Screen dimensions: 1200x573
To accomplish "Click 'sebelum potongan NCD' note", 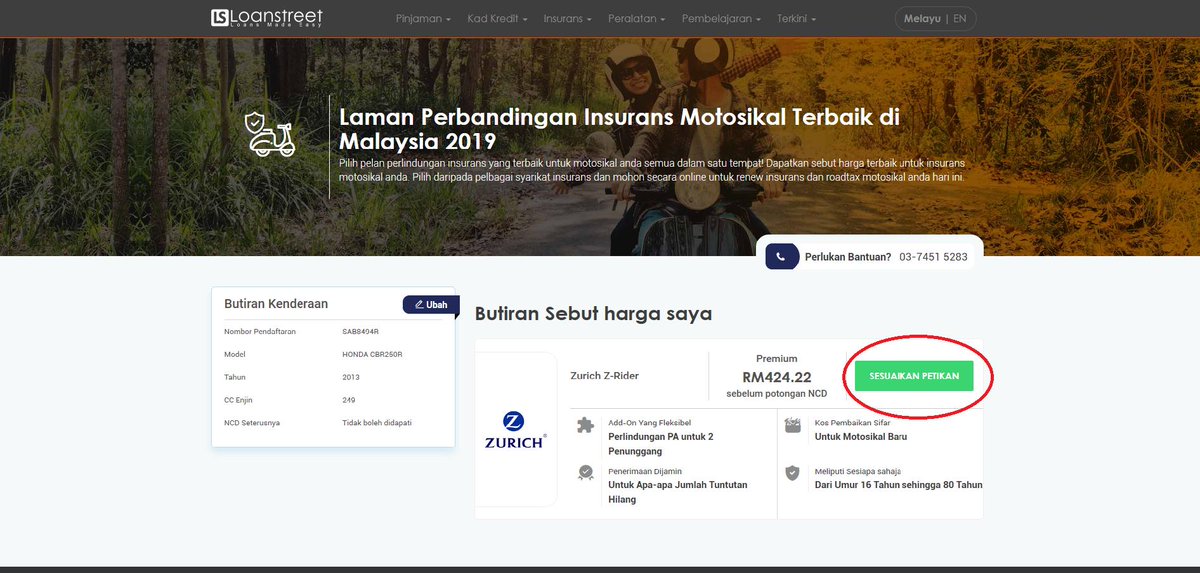I will tap(777, 394).
